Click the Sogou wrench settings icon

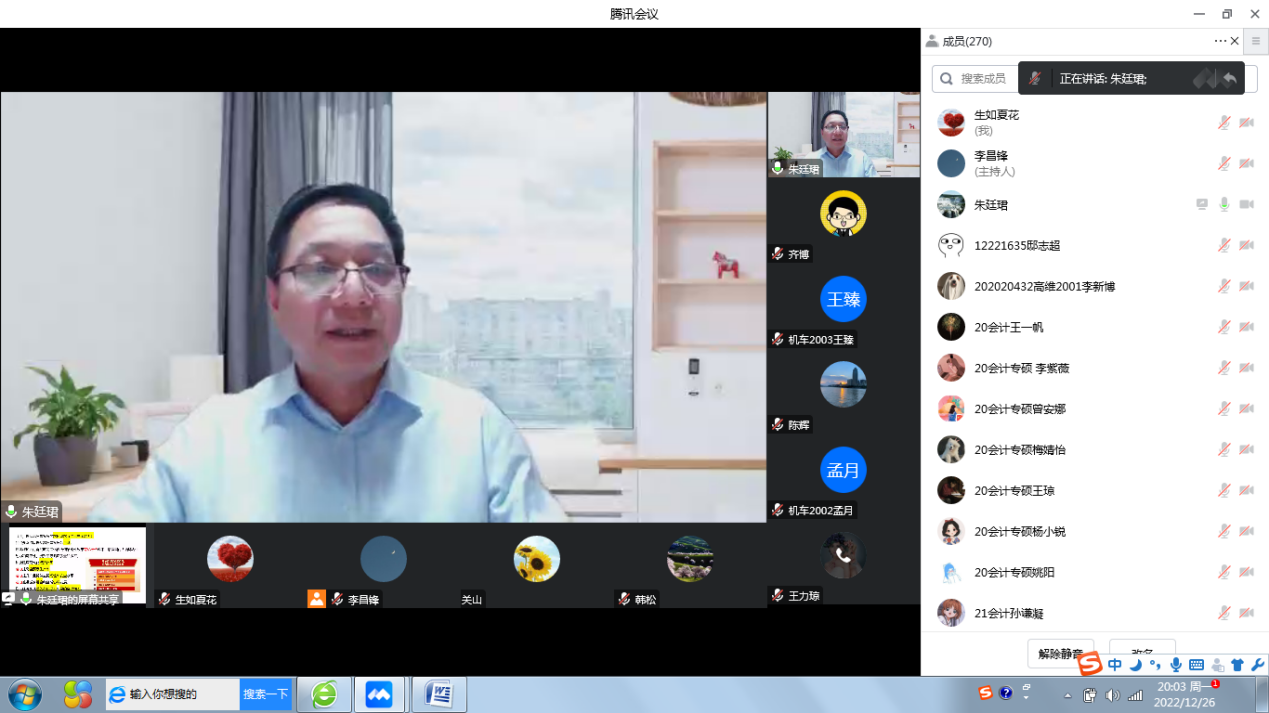pos(1257,665)
